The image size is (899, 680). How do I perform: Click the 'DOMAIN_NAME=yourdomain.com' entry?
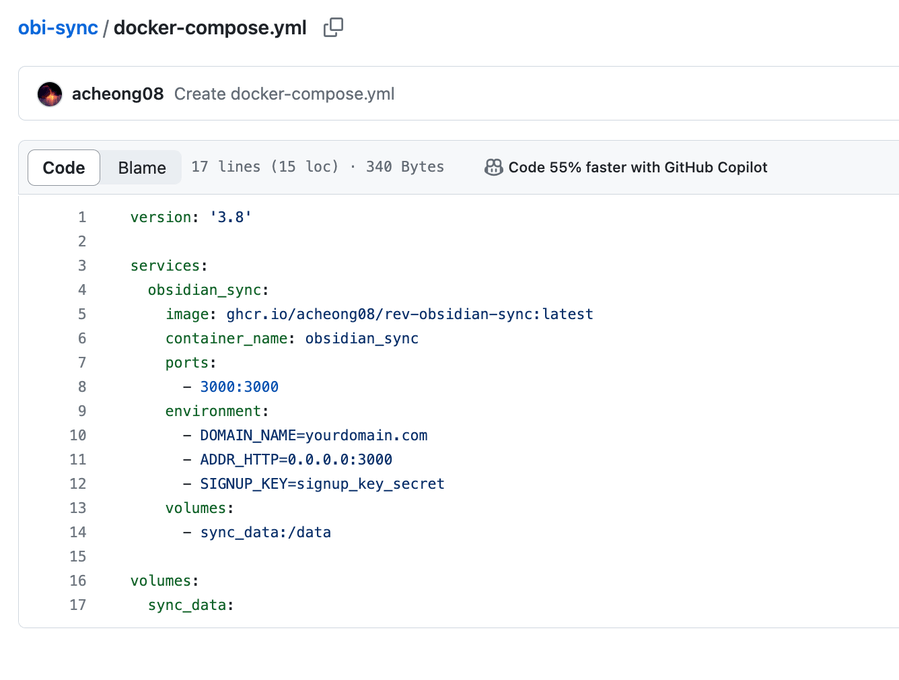314,435
